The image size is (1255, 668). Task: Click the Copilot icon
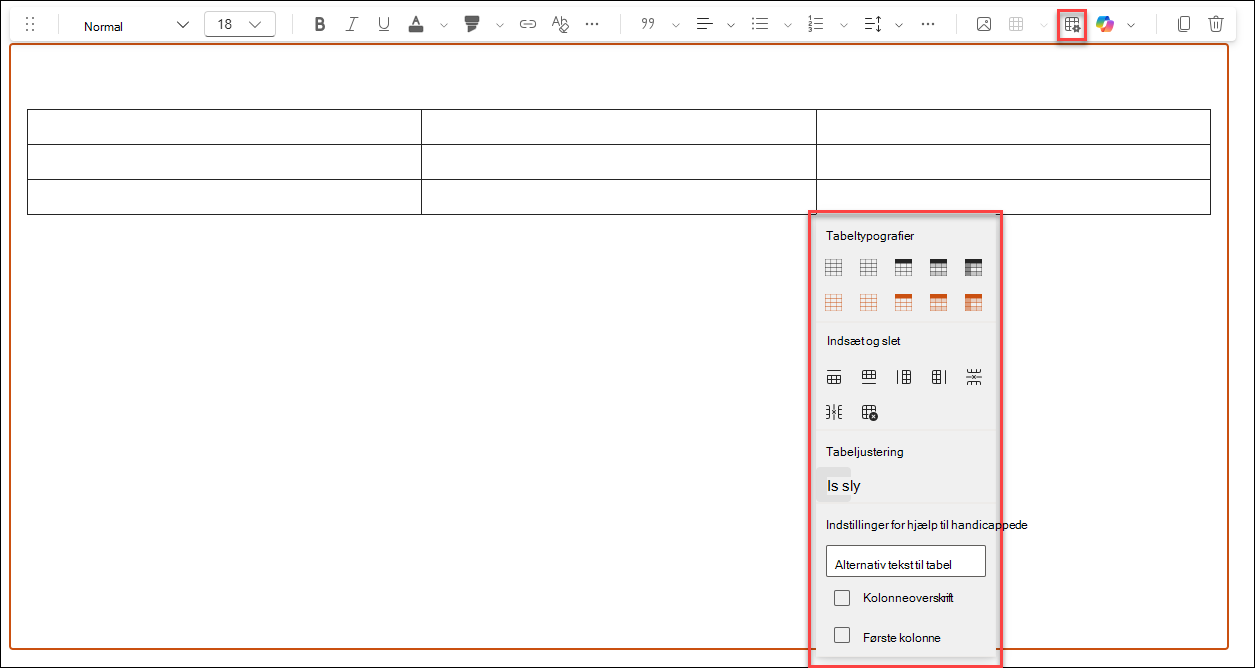pyautogui.click(x=1105, y=25)
